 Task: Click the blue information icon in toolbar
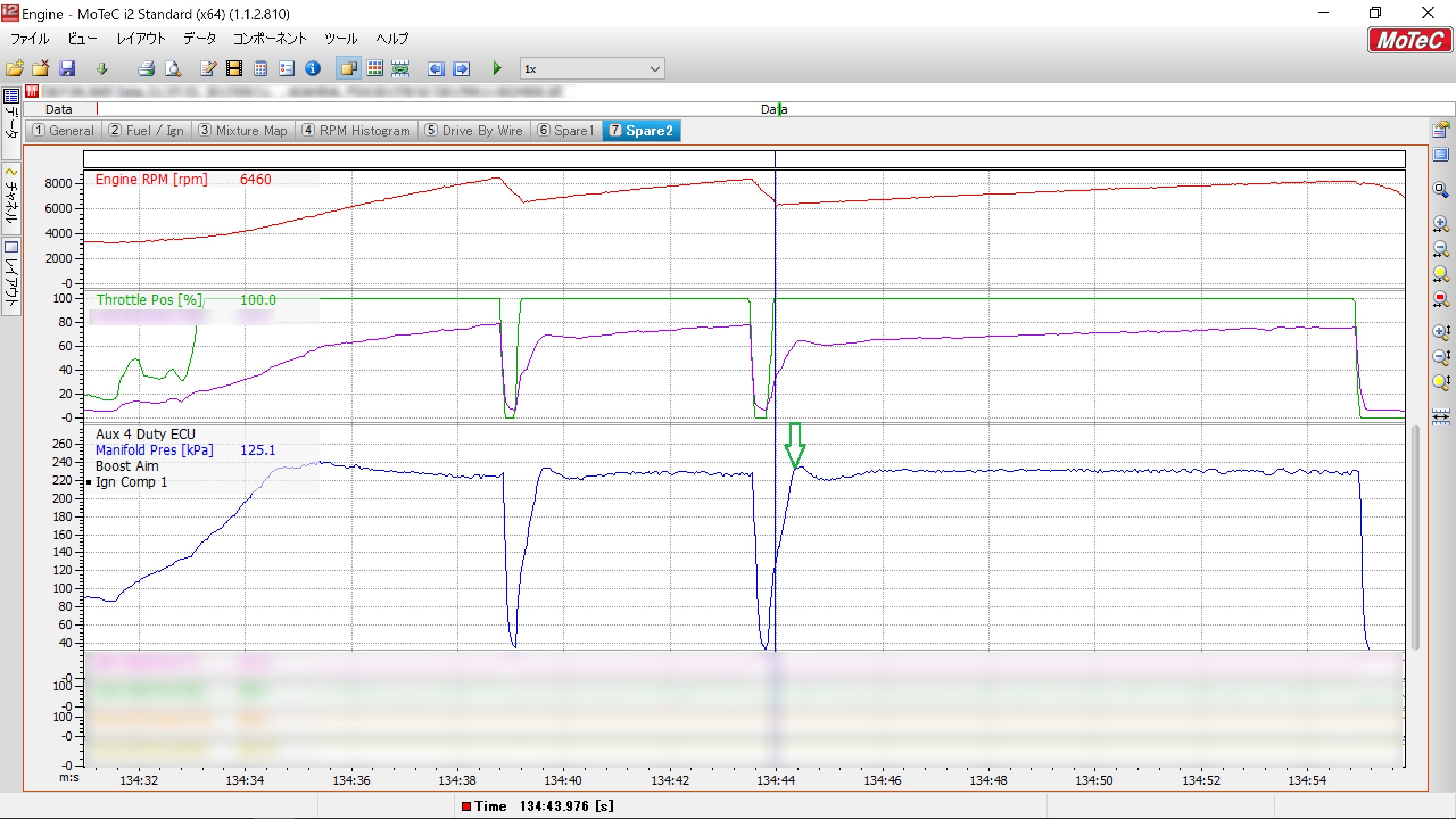pos(313,69)
